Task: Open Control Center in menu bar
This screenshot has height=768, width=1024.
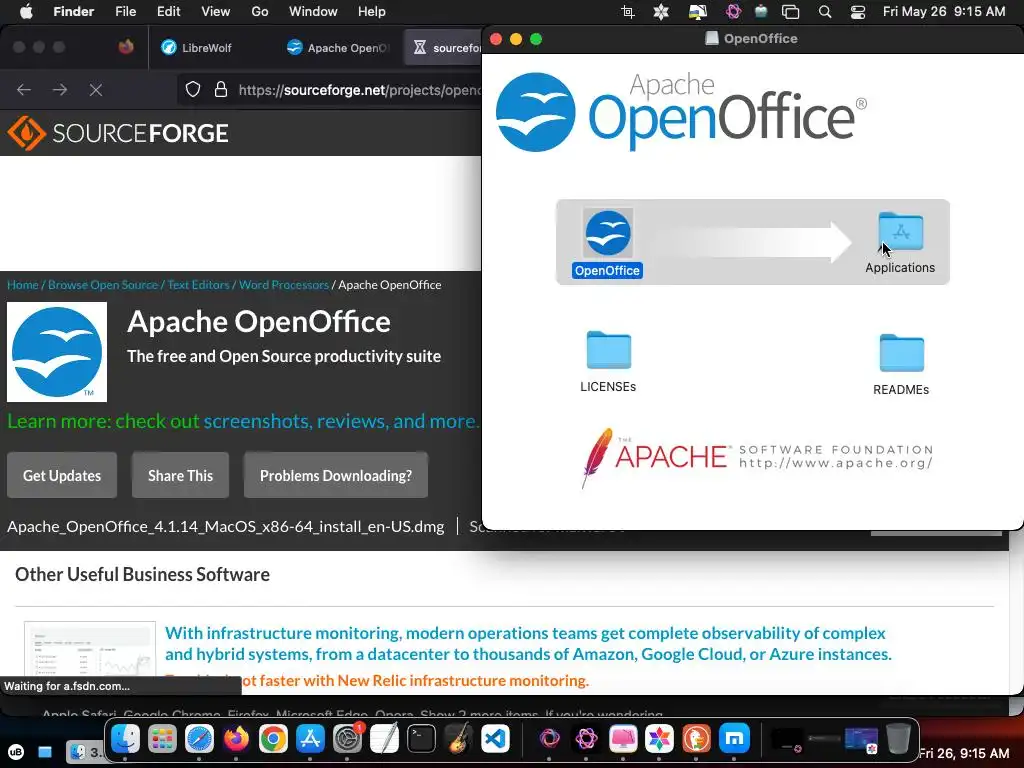Action: 857,12
